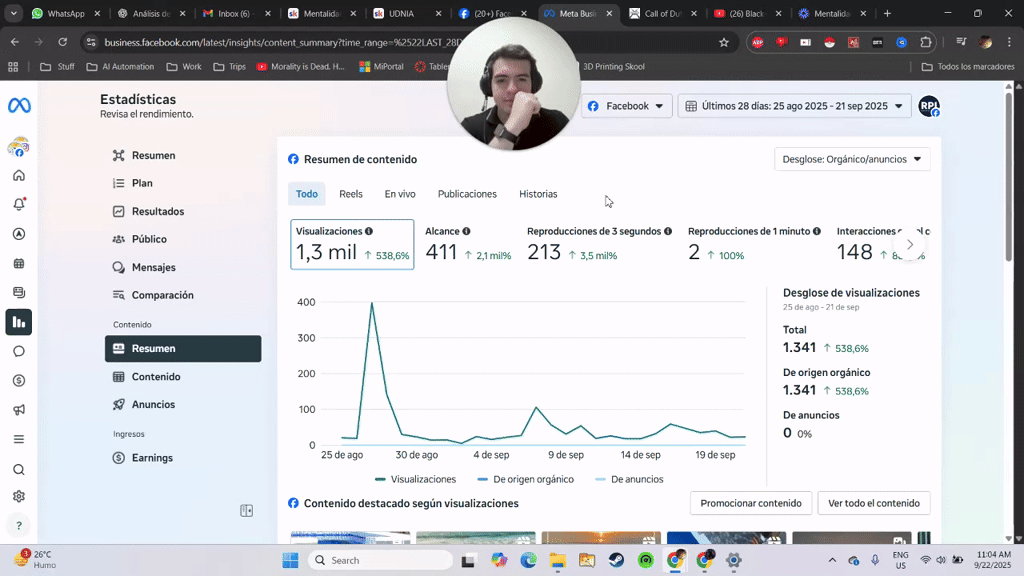Viewport: 1024px width, 576px height.
Task: Switch to Publicaciones tab
Action: [467, 194]
